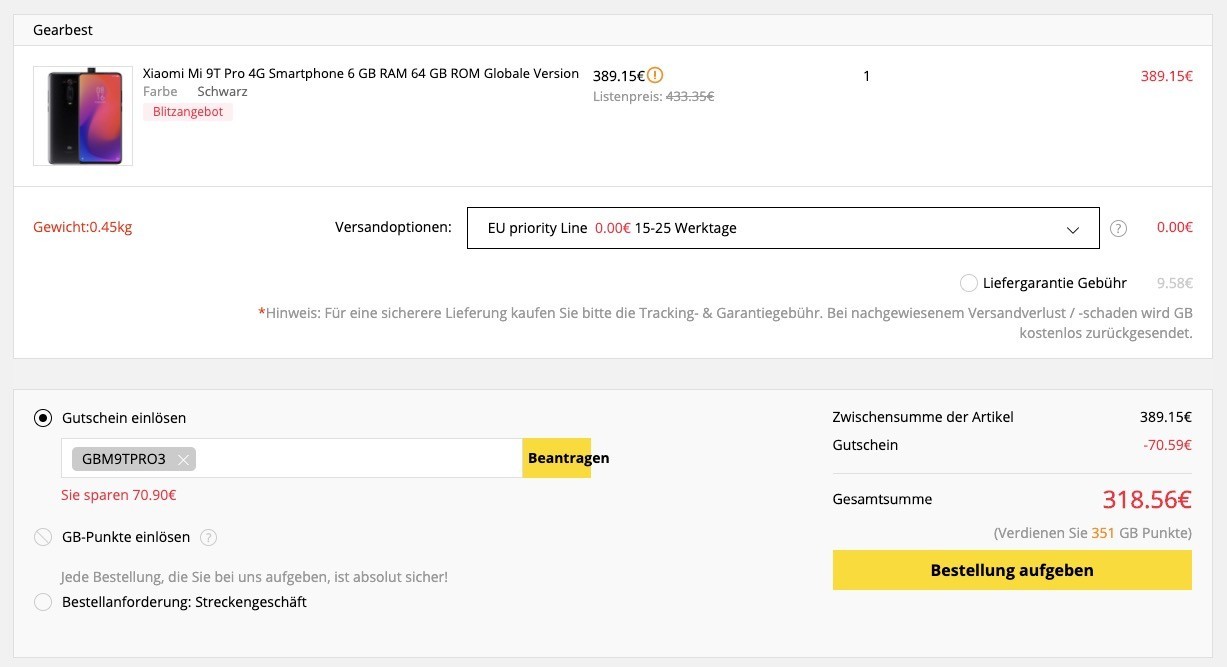Open shipping options help question mark icon
Viewport: 1227px width, 667px height.
tap(1118, 228)
